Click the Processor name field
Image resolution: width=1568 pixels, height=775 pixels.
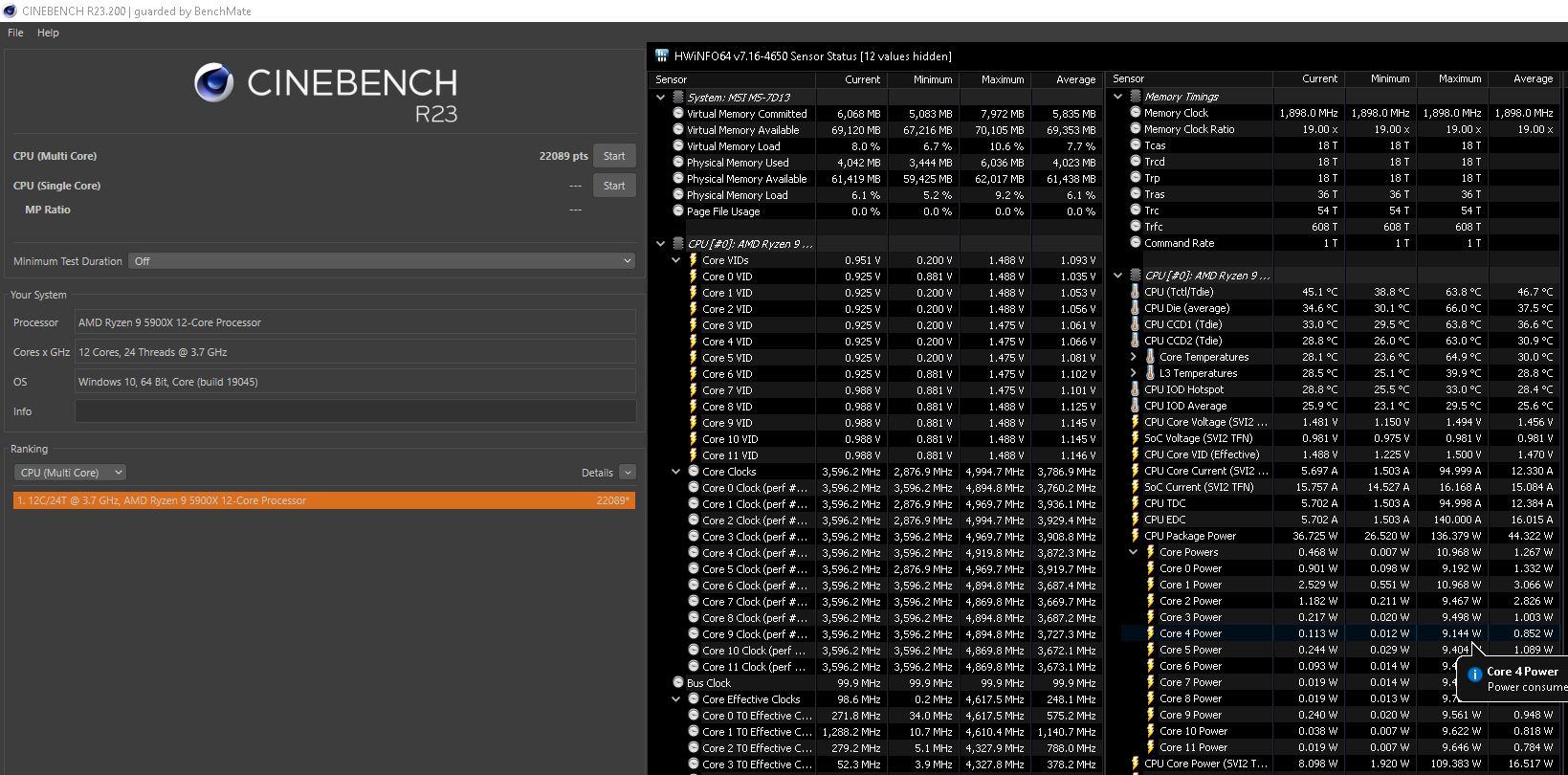pos(355,322)
